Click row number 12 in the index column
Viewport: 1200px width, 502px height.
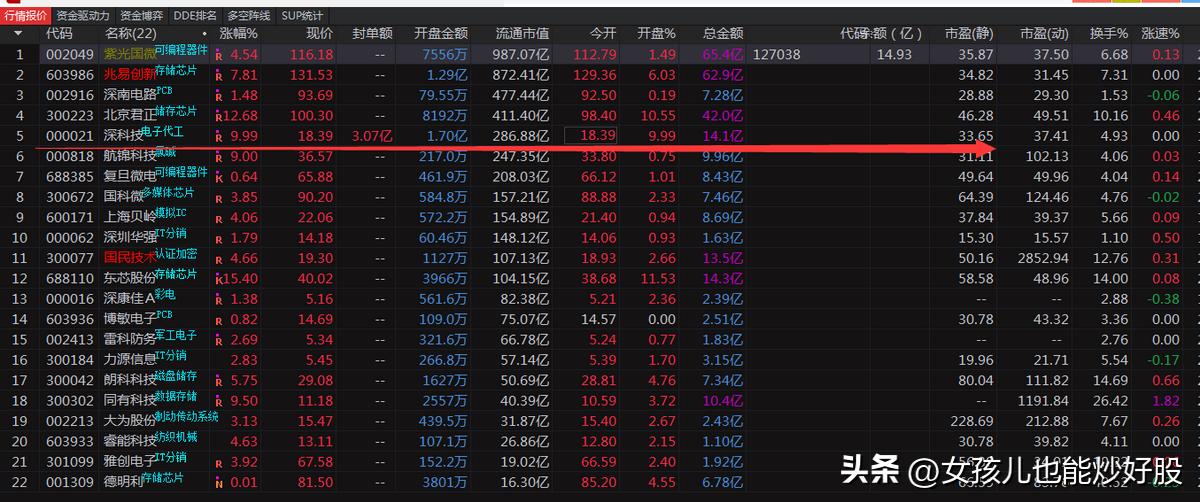(x=19, y=278)
